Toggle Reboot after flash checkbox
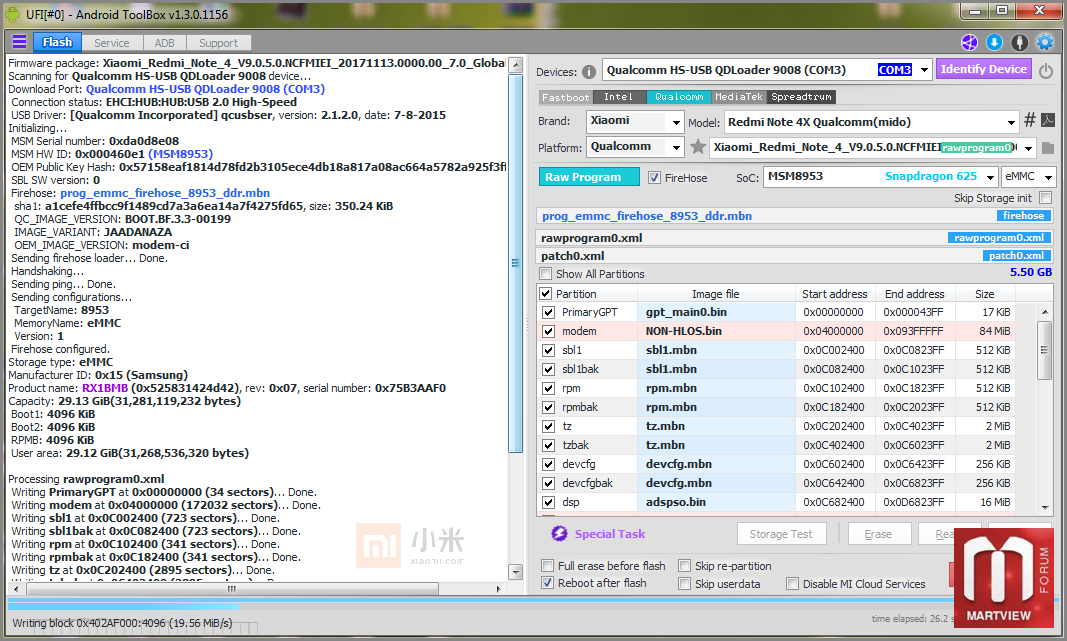Screen dimensions: 1067x641 (x=547, y=582)
